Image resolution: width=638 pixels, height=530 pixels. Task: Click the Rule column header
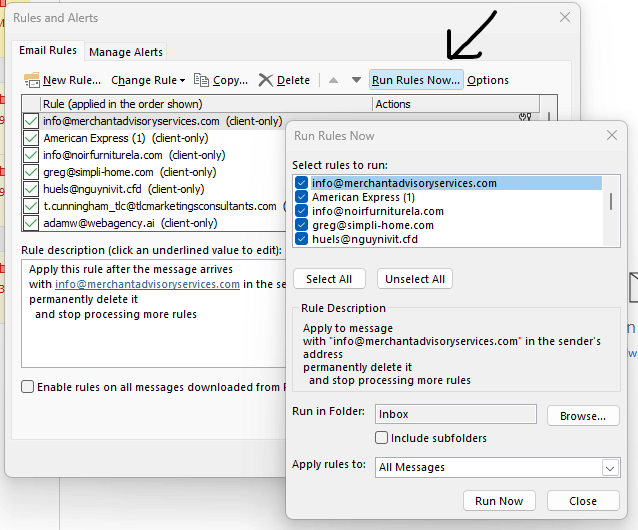pyautogui.click(x=205, y=104)
